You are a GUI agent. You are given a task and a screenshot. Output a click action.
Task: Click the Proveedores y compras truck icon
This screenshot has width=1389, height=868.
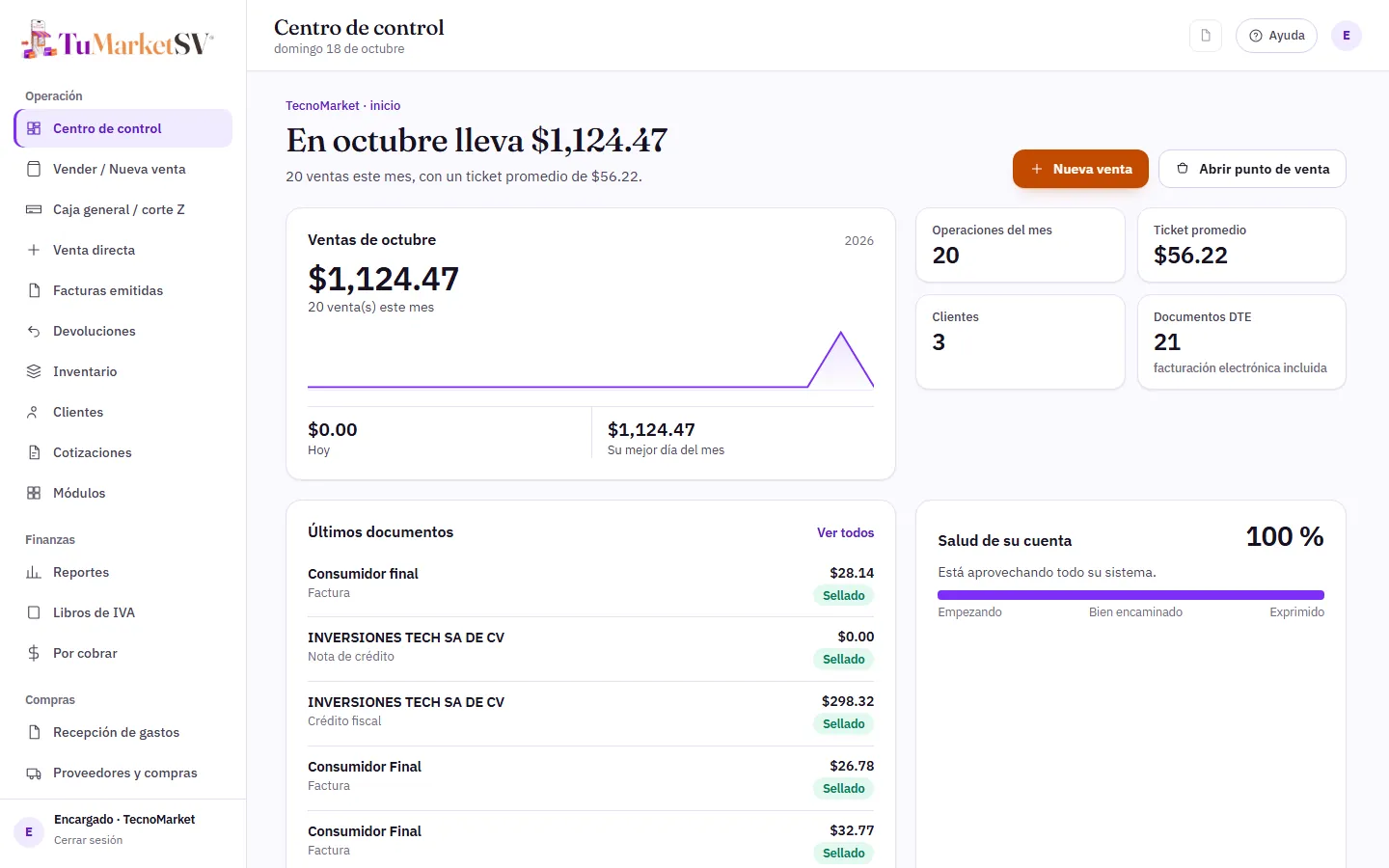coord(34,773)
